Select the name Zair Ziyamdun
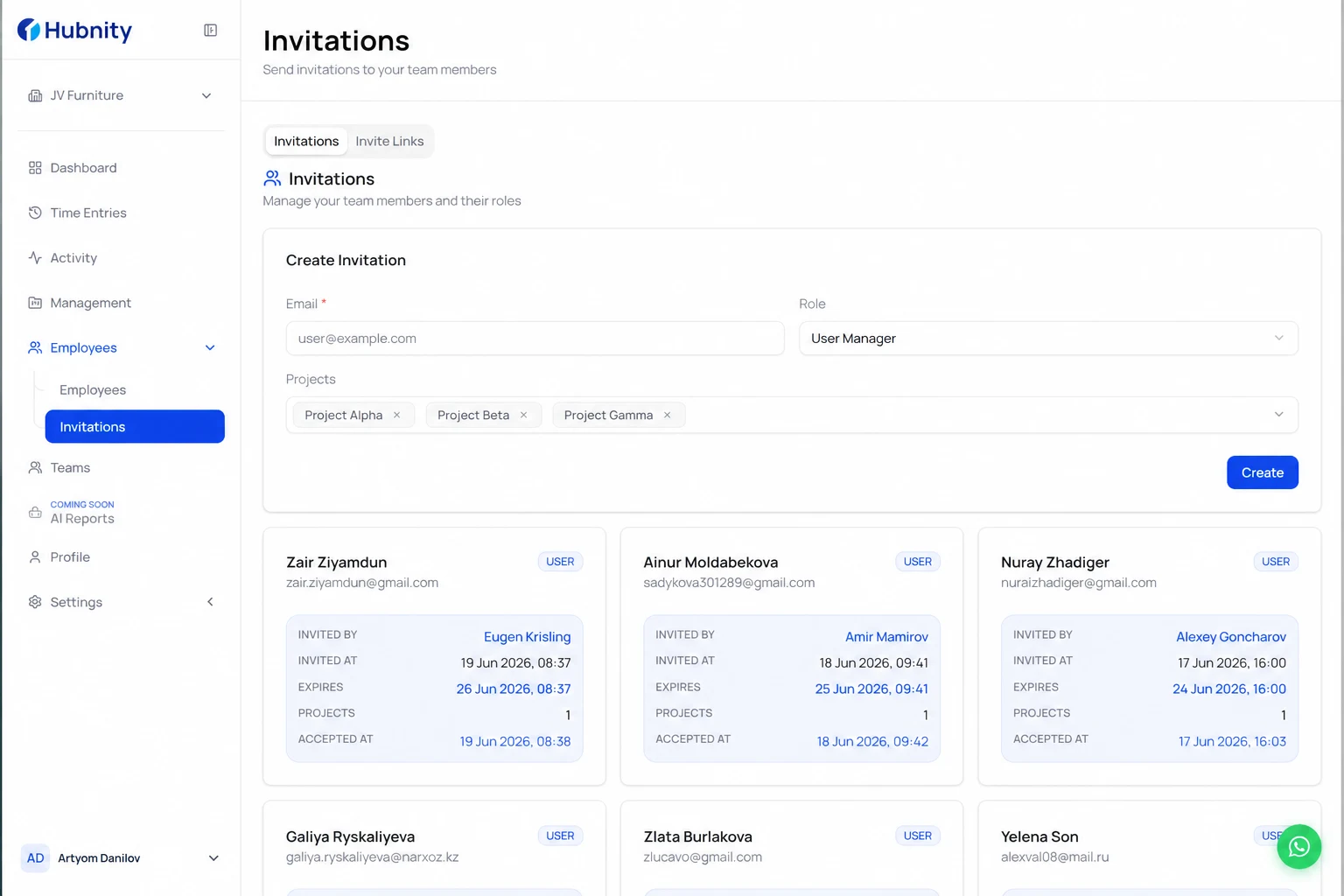 click(337, 563)
